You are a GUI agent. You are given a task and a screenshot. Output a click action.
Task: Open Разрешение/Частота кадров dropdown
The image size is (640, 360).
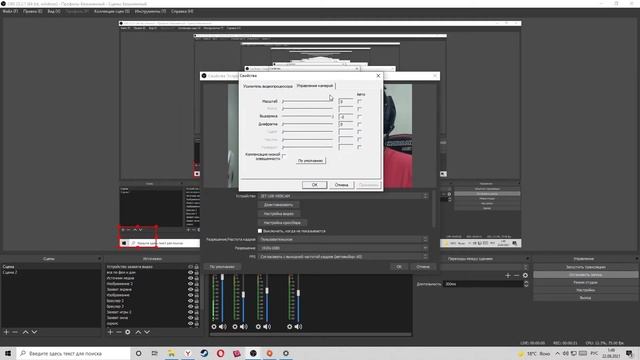coord(344,239)
